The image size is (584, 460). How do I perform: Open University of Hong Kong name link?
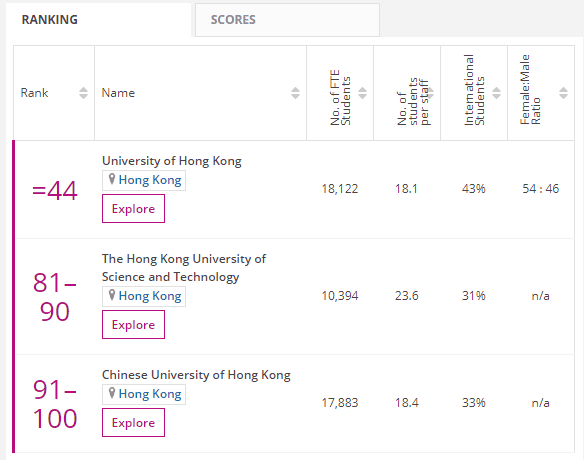coord(172,161)
